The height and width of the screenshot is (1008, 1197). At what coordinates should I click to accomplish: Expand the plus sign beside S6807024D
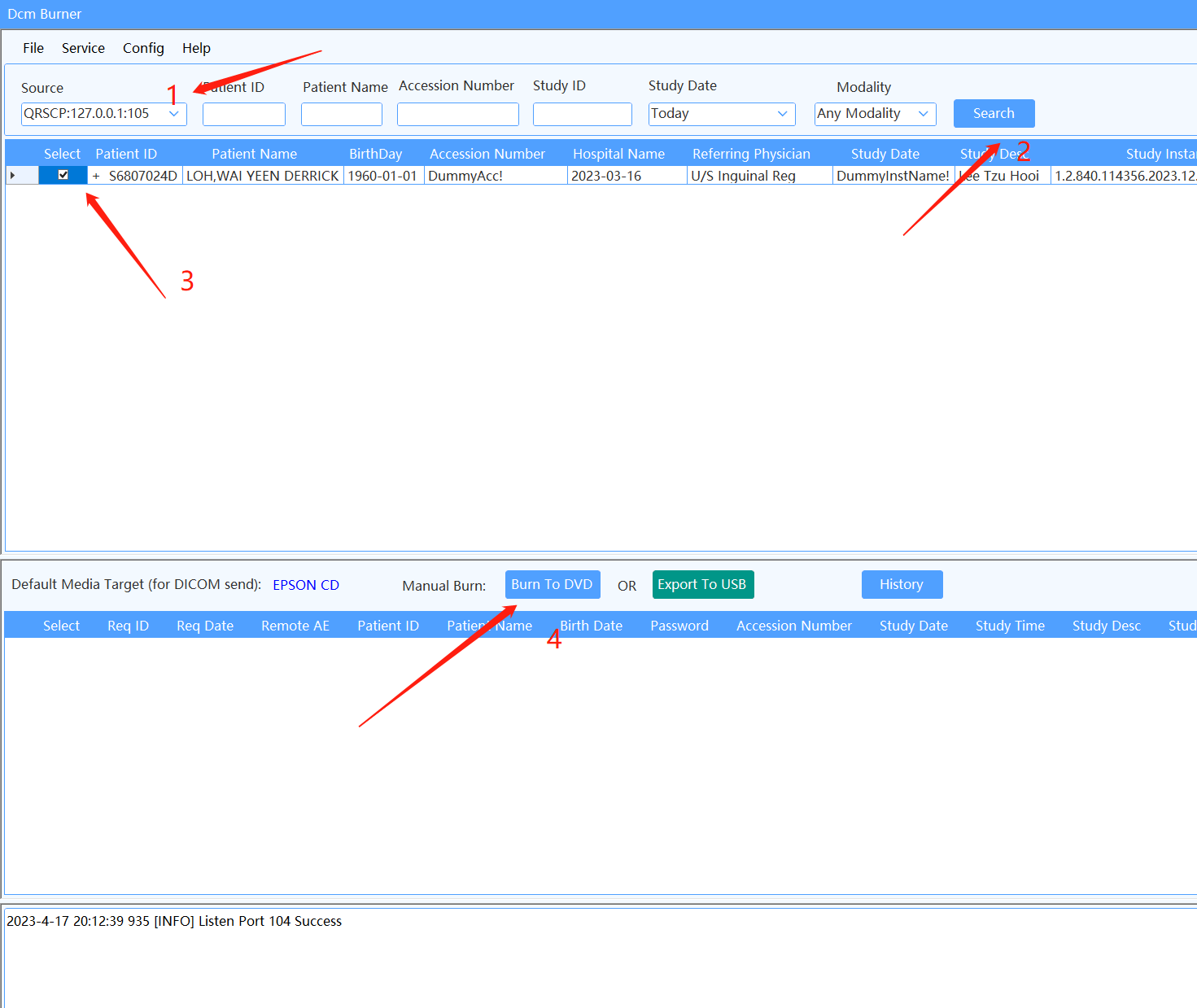pyautogui.click(x=96, y=176)
